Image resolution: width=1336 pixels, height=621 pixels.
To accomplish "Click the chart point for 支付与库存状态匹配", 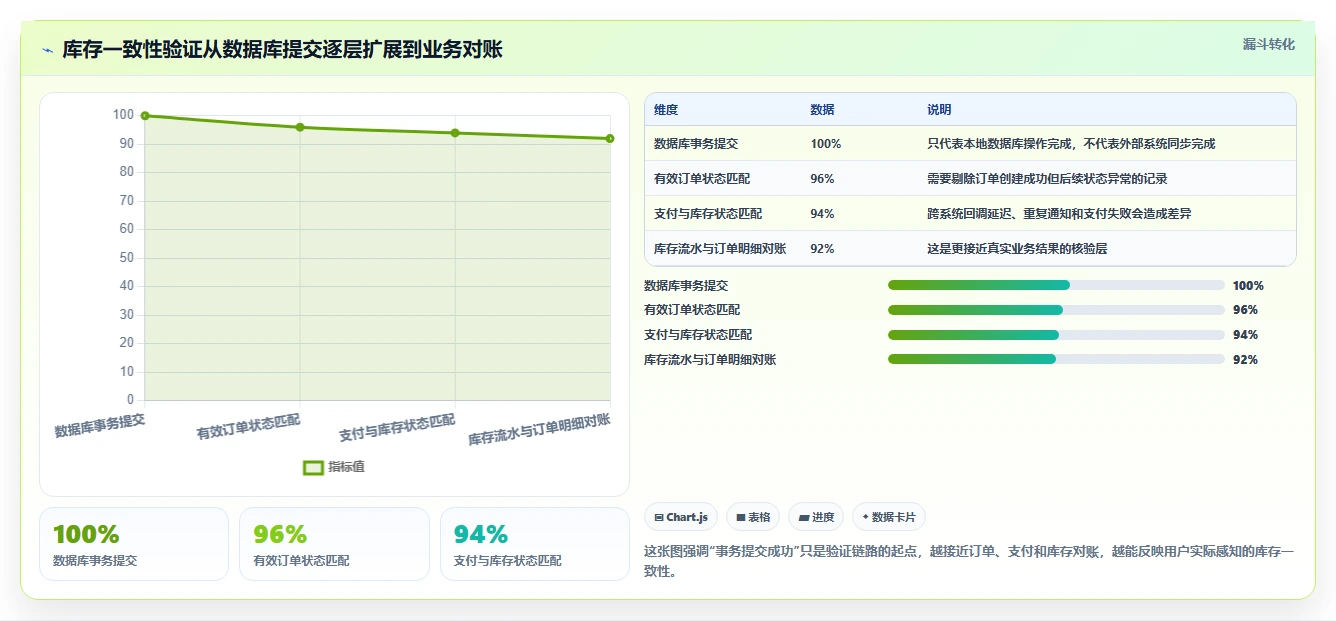I will (x=455, y=133).
